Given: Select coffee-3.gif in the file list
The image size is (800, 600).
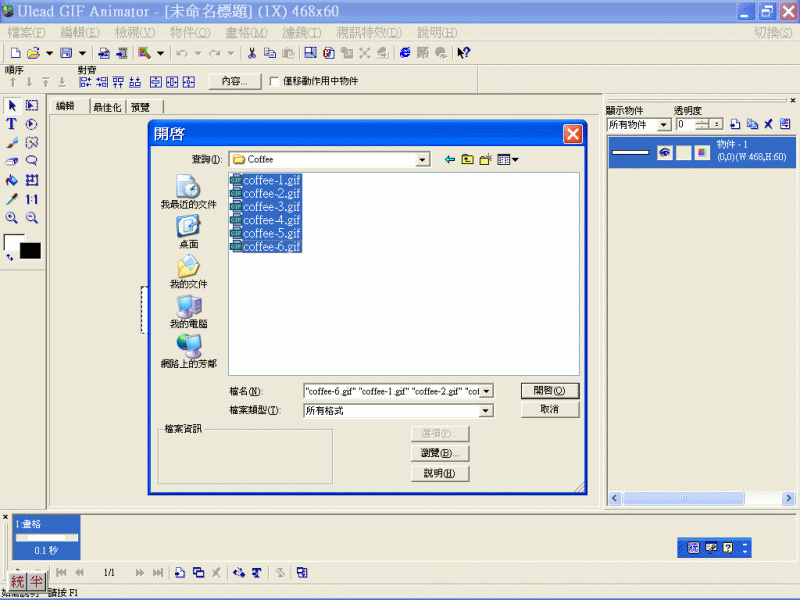Looking at the screenshot, I should coord(271,207).
